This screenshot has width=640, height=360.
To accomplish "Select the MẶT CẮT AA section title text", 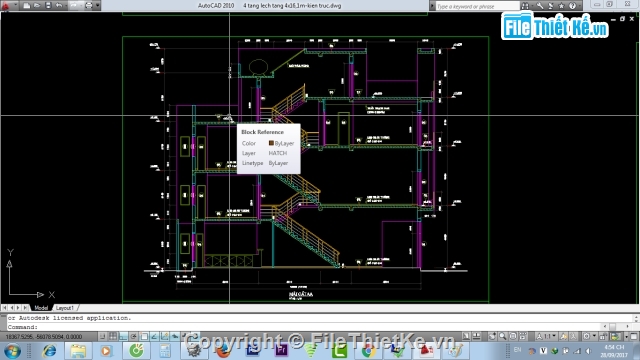I will tap(301, 294).
